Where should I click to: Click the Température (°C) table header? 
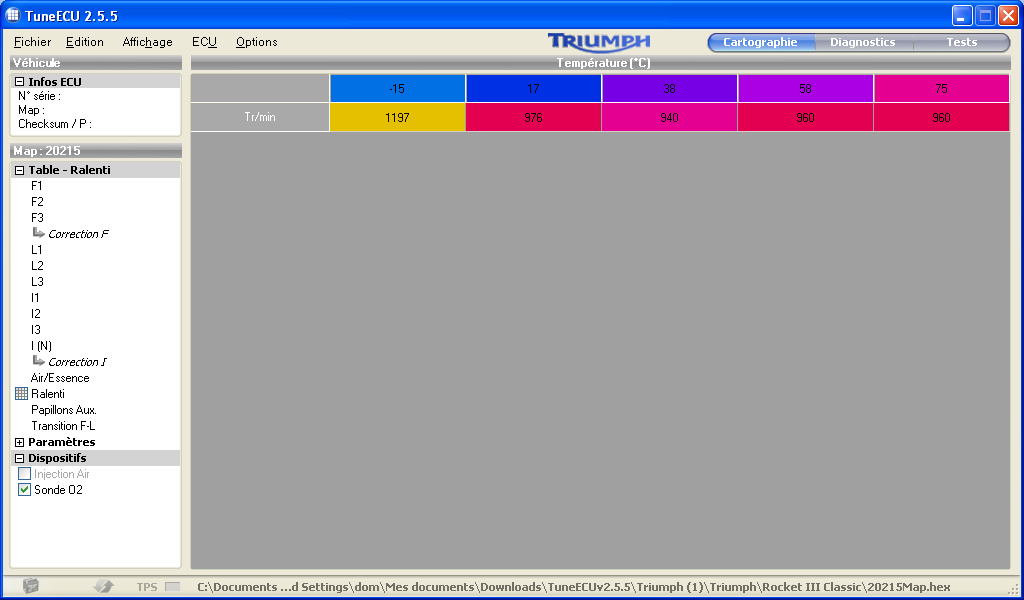[601, 63]
